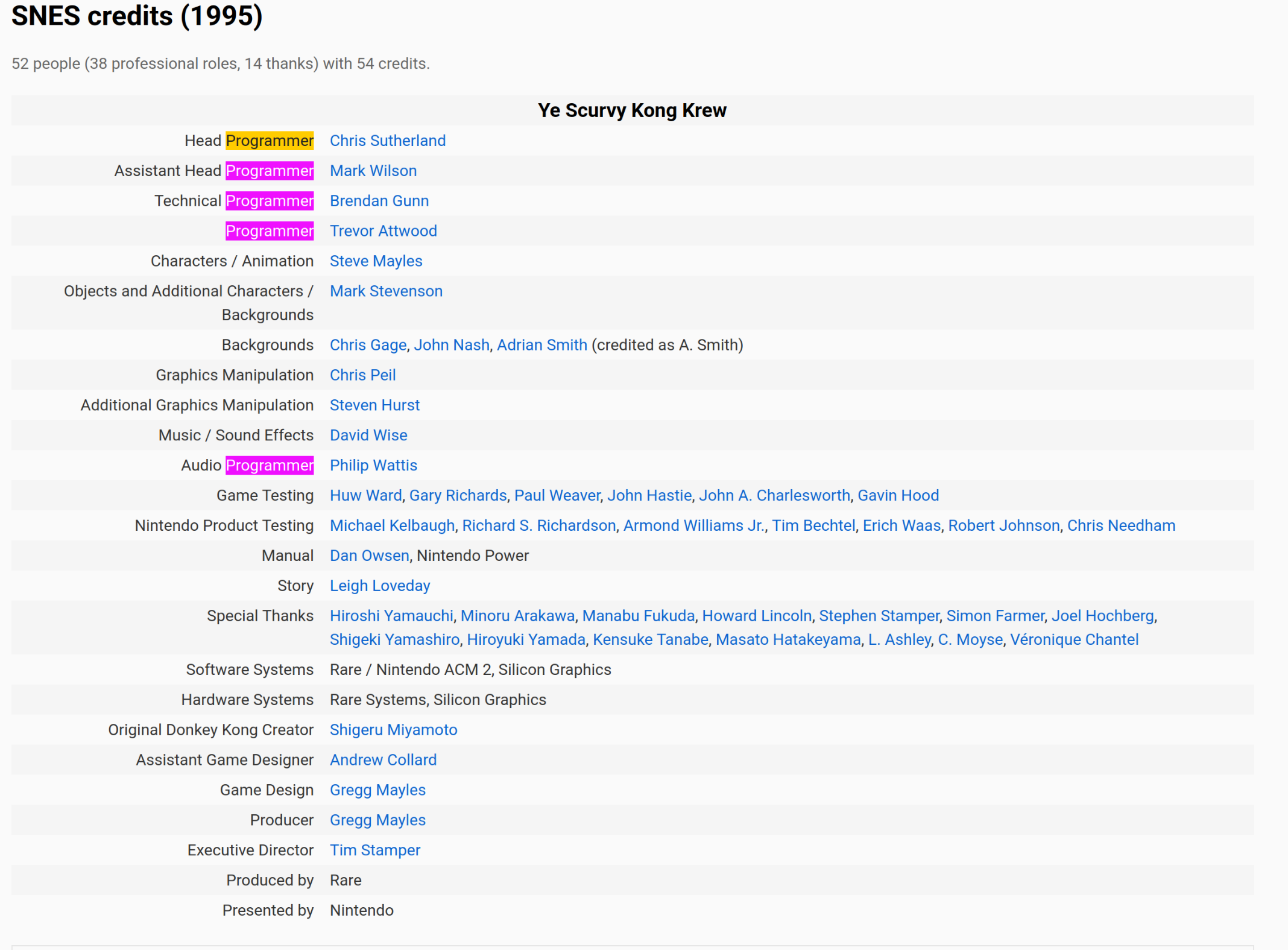Open Chris Sutherland's profile link
The height and width of the screenshot is (950, 1288).
tap(387, 141)
